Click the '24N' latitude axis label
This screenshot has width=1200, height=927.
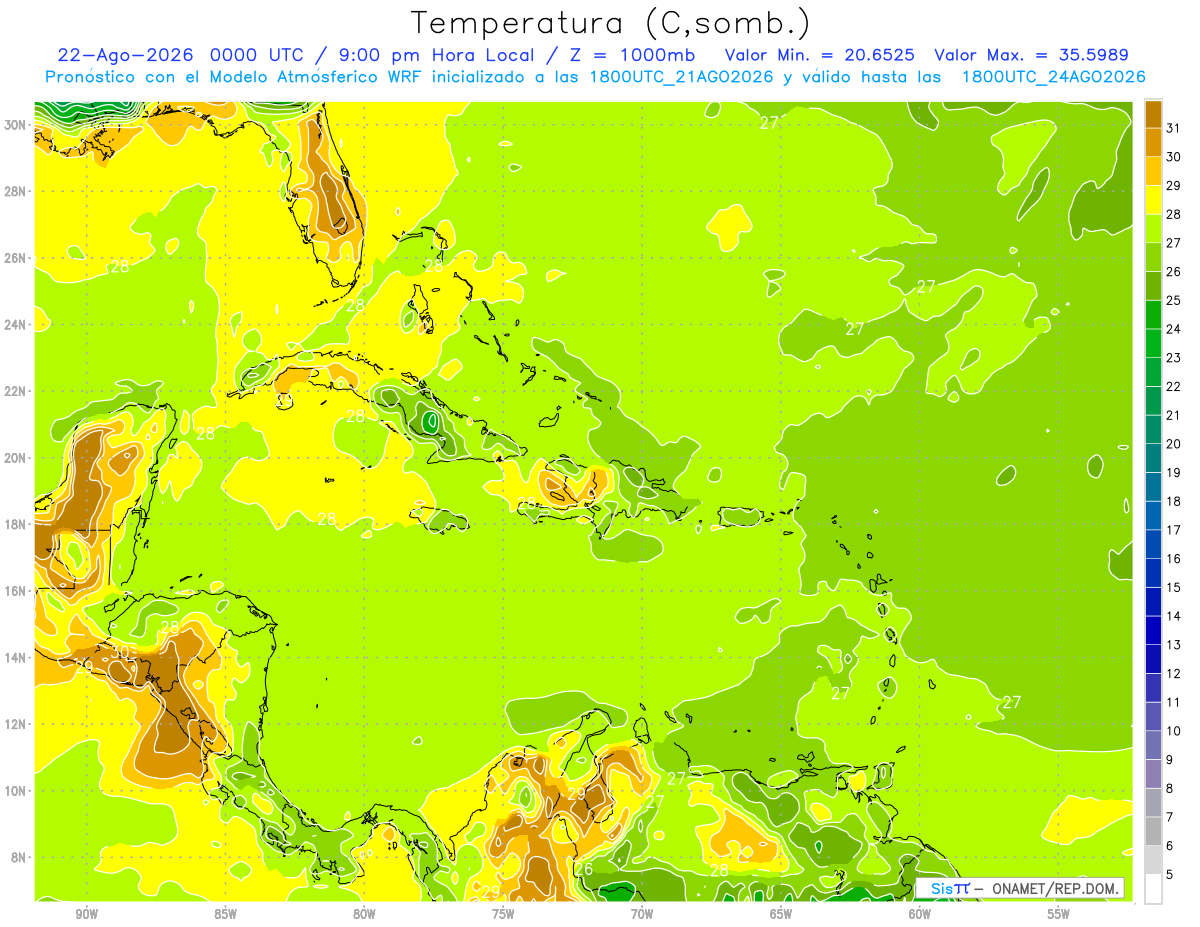[x=16, y=325]
